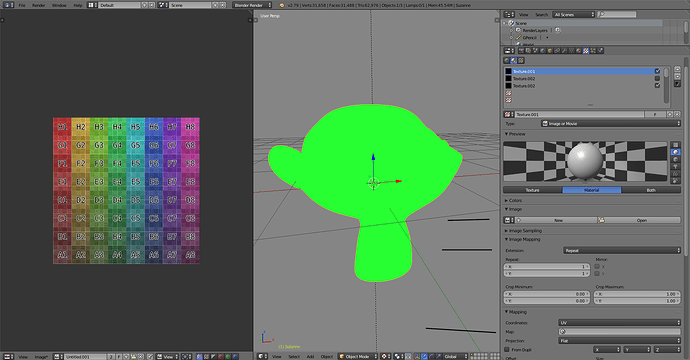The height and width of the screenshot is (360, 690).
Task: Open the texture Type dropdown
Action: [611, 124]
